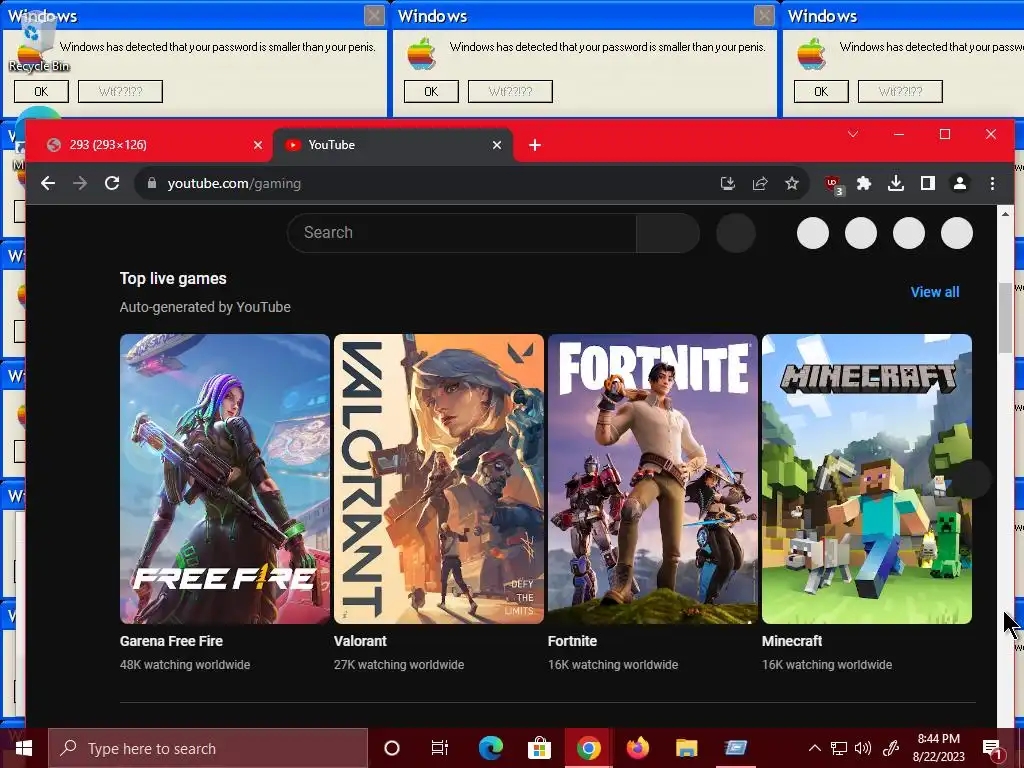
Task: Open a new tab with the plus button
Action: tap(535, 145)
